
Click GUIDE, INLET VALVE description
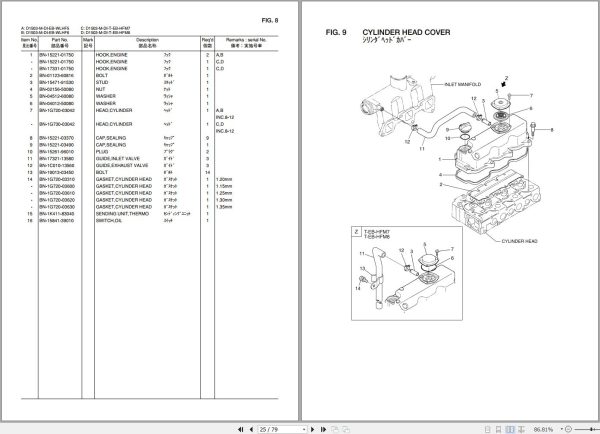tap(118, 158)
